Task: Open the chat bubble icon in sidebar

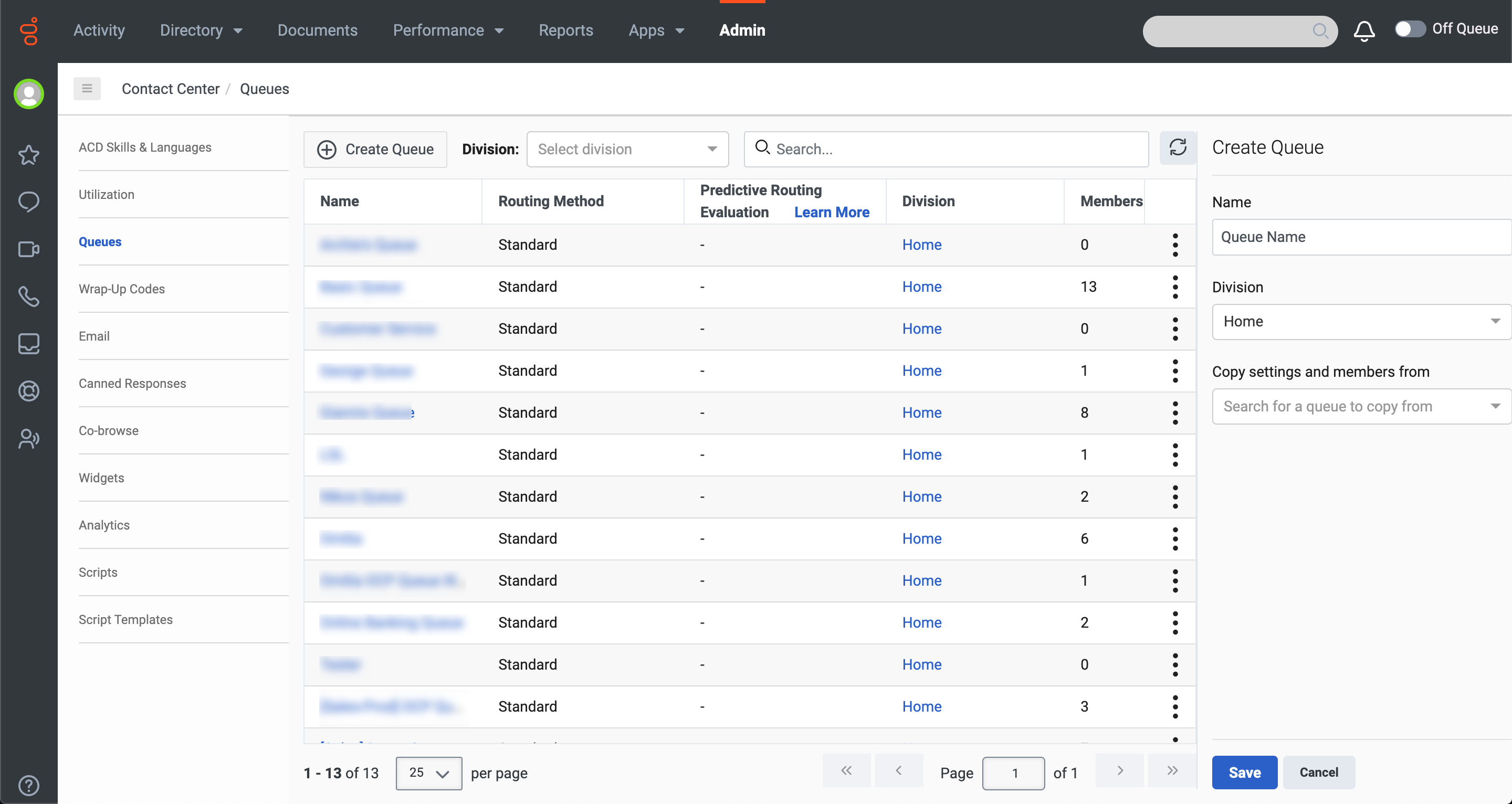Action: point(28,202)
